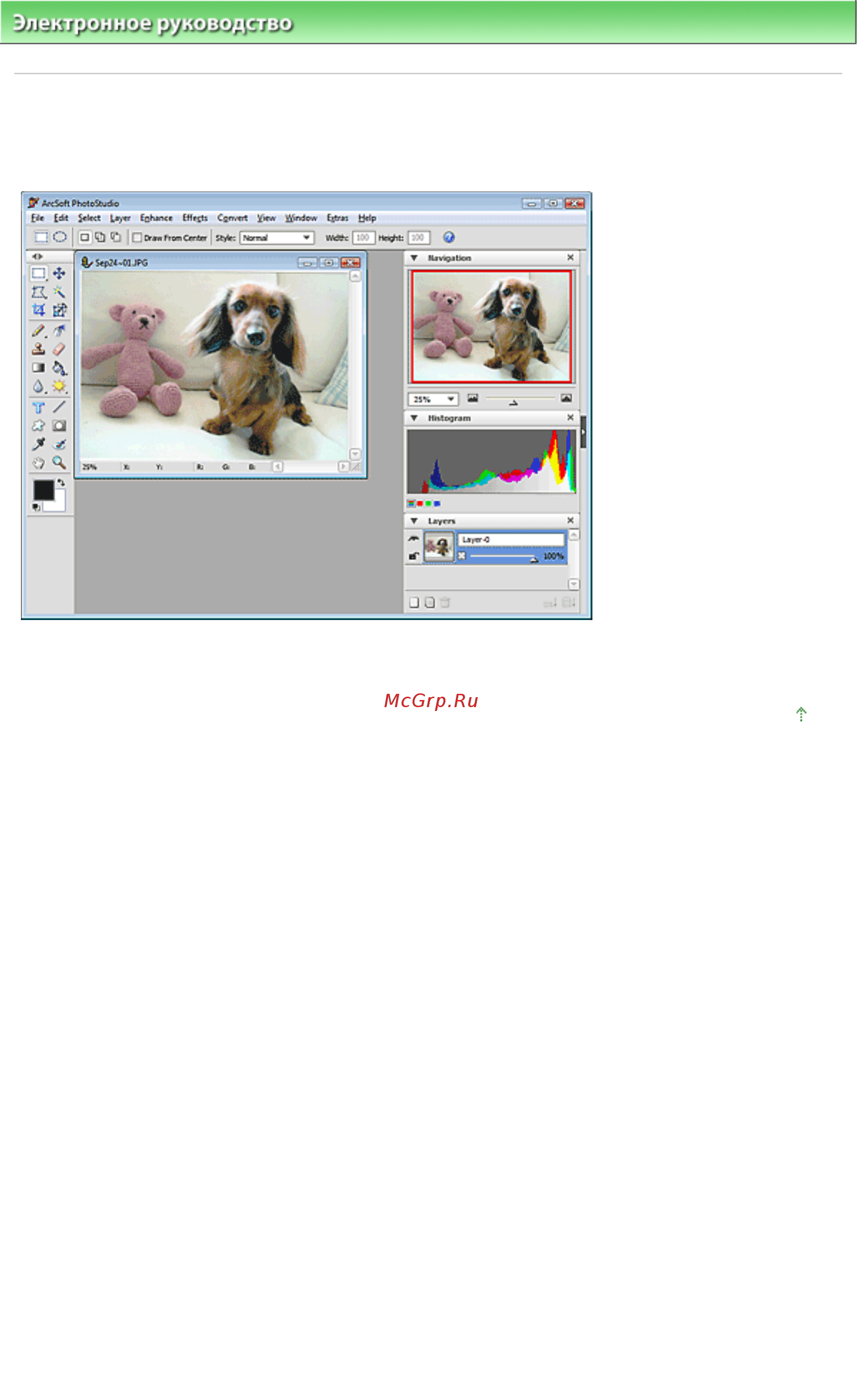This screenshot has width=857, height=1400.
Task: Open the blue help icon in options bar
Action: [449, 237]
